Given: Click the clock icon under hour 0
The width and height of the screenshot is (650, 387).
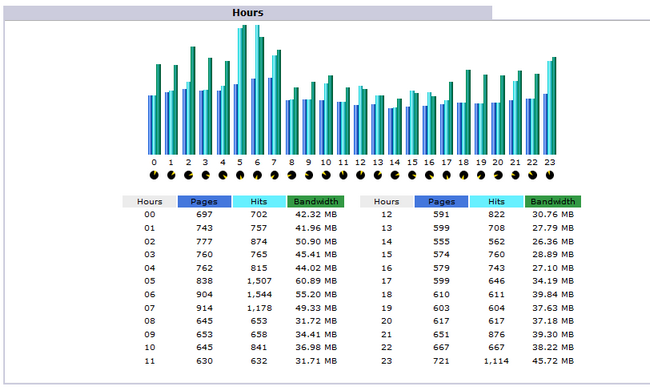Looking at the screenshot, I should coord(154,175).
